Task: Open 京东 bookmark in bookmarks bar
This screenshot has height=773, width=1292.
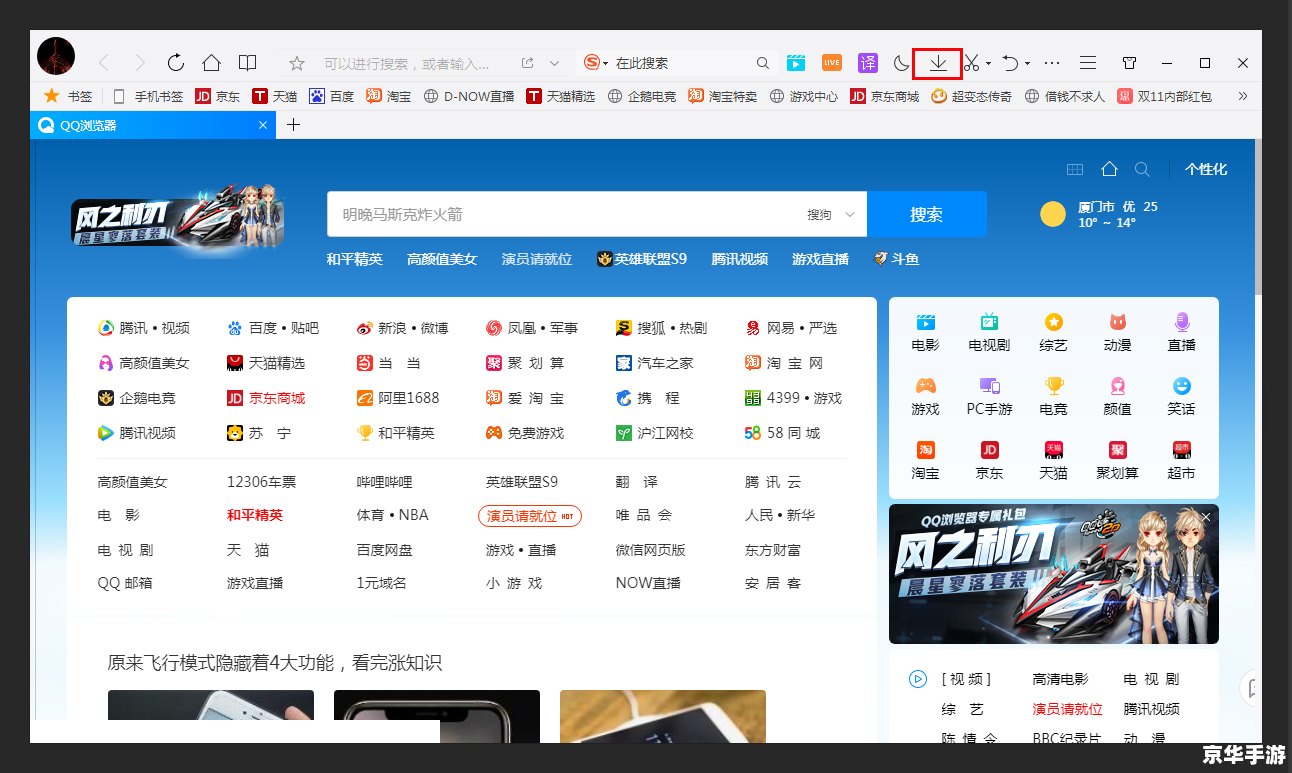Action: [217, 96]
